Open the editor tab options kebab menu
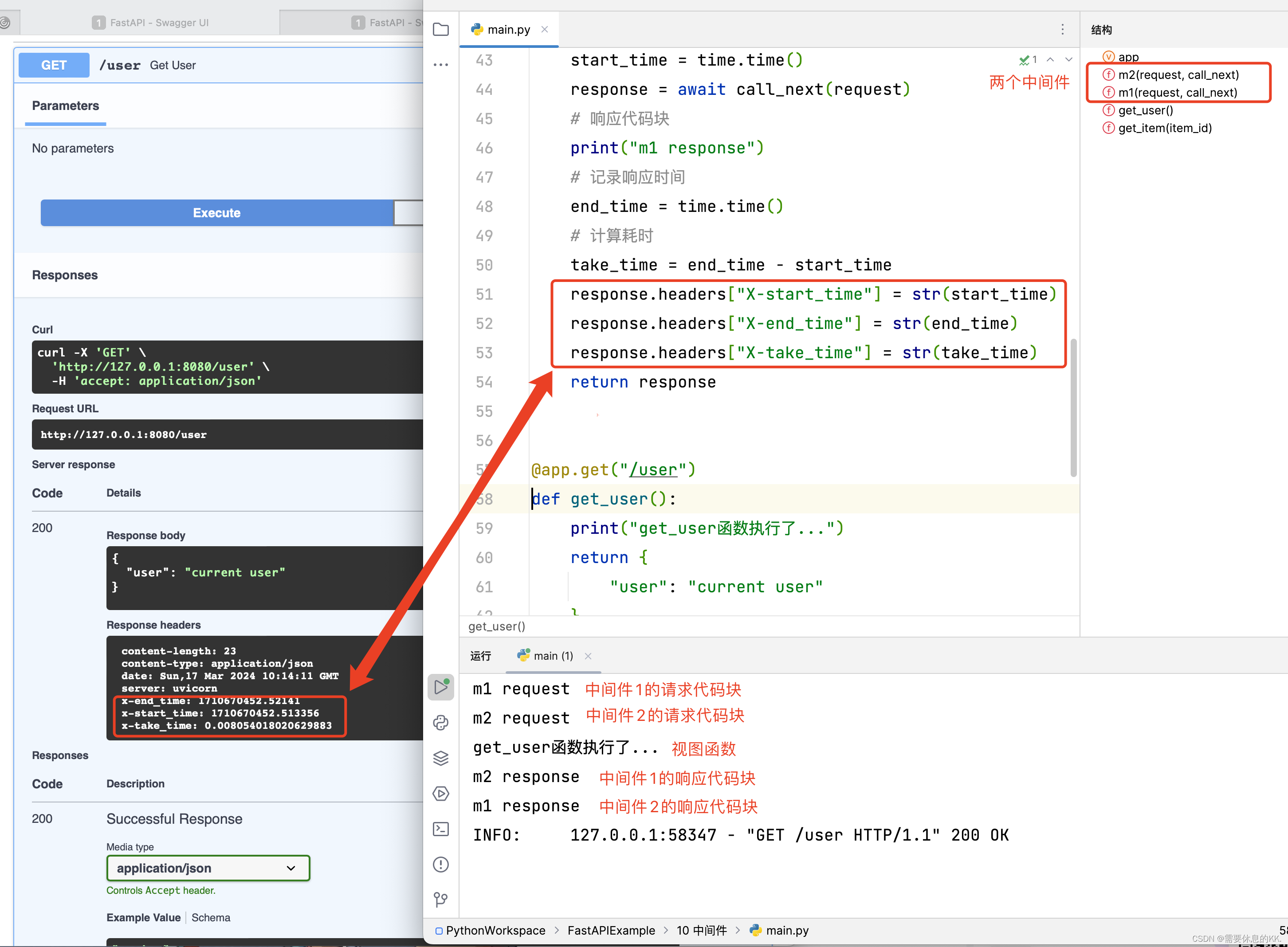This screenshot has width=1288, height=947. tap(1063, 29)
